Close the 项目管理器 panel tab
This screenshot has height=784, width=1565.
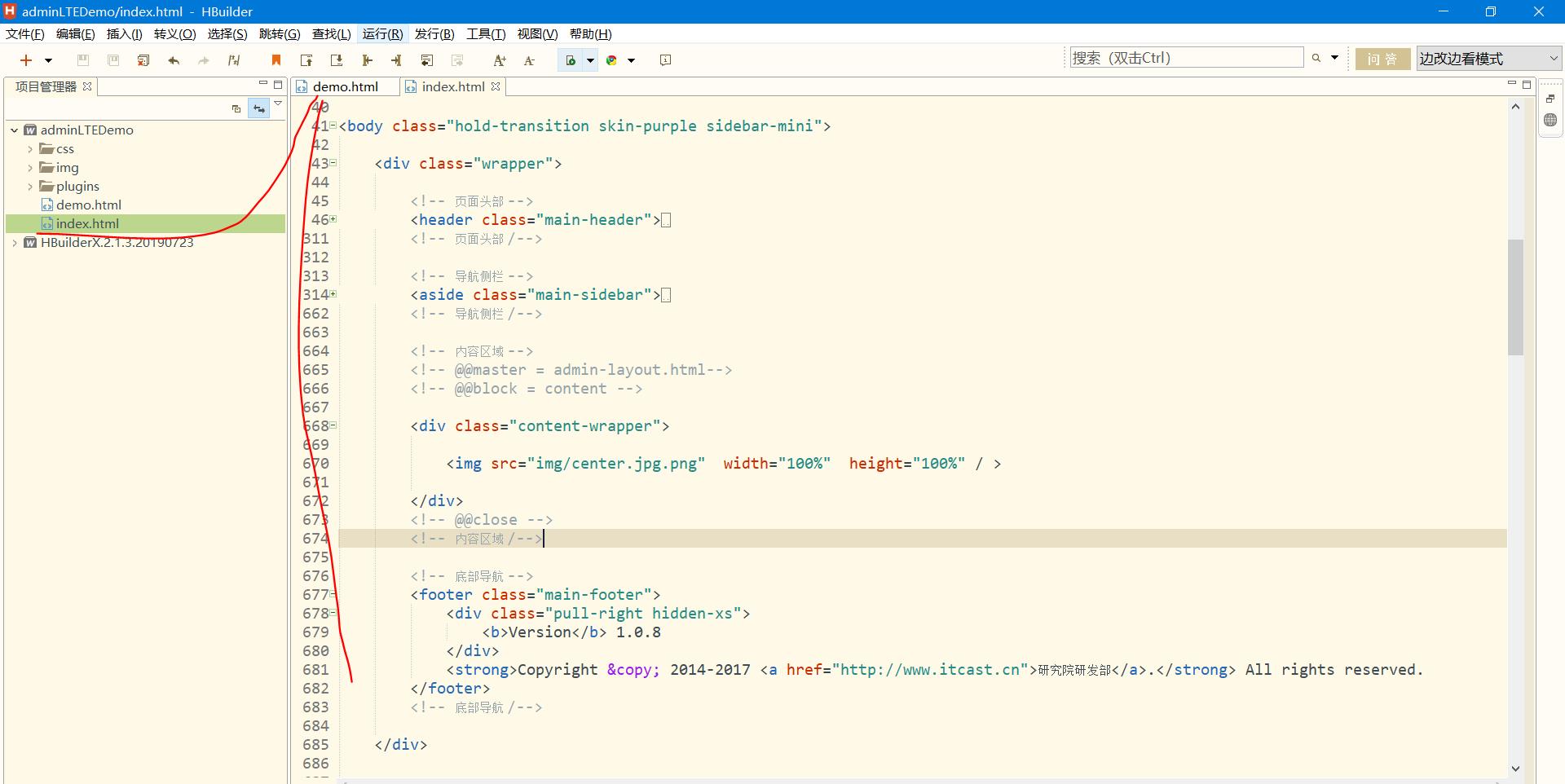(87, 86)
